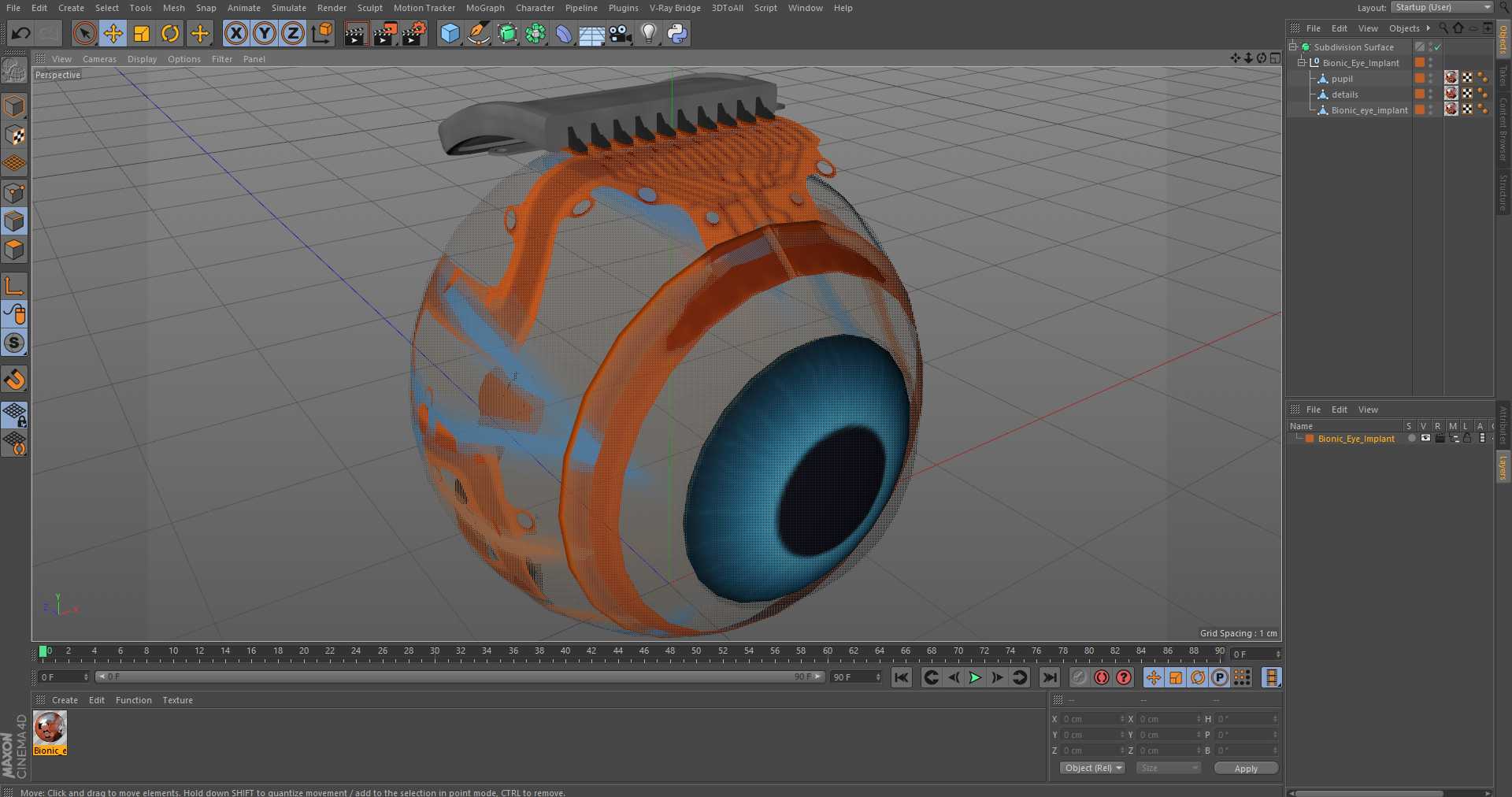Open the Size dropdown
This screenshot has height=797, width=1512.
[x=1169, y=768]
